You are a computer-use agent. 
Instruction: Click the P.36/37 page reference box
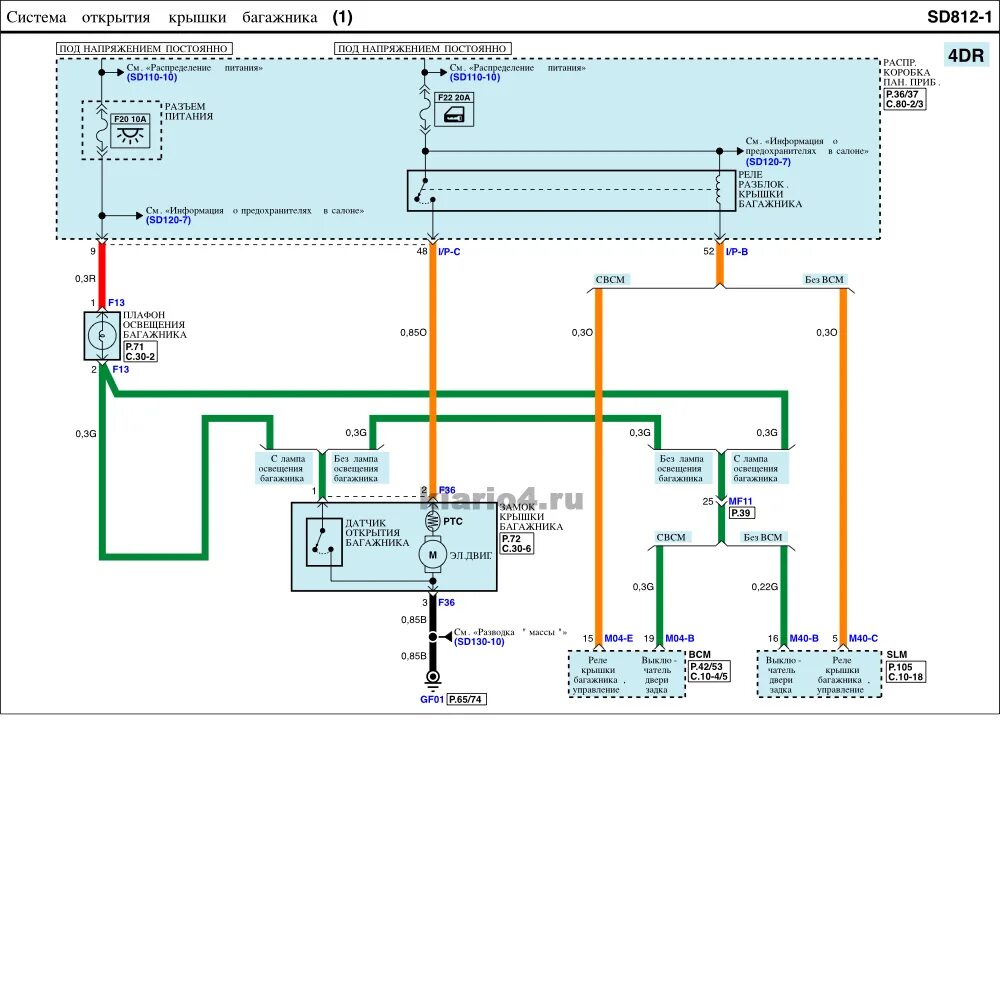[904, 94]
